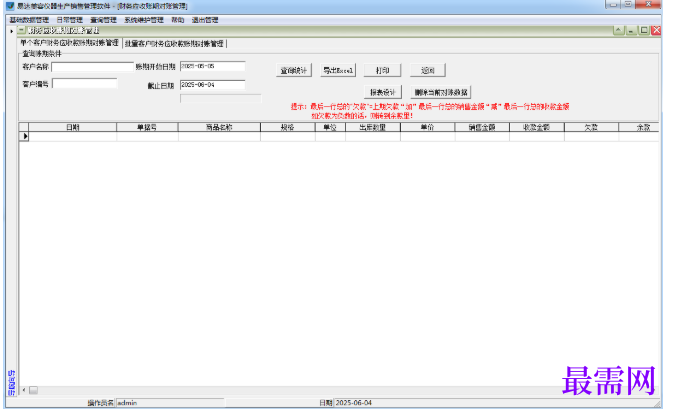The height and width of the screenshot is (412, 674).
Task: Open the 帮助 menu
Action: click(x=178, y=20)
